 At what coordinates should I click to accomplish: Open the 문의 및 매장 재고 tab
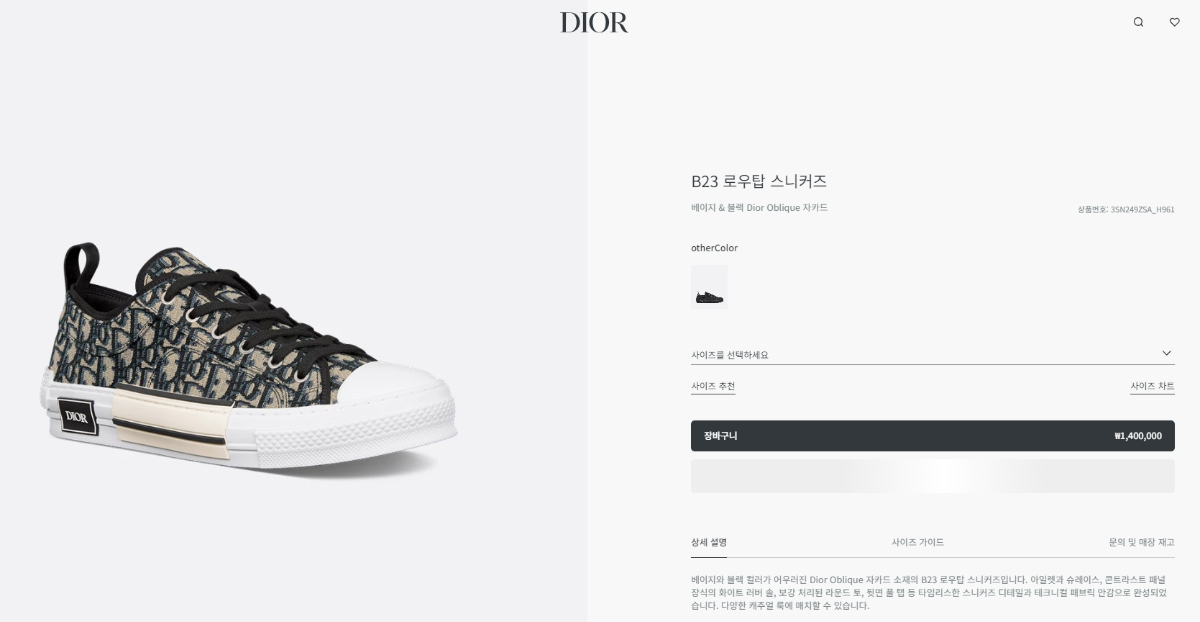pyautogui.click(x=1141, y=542)
